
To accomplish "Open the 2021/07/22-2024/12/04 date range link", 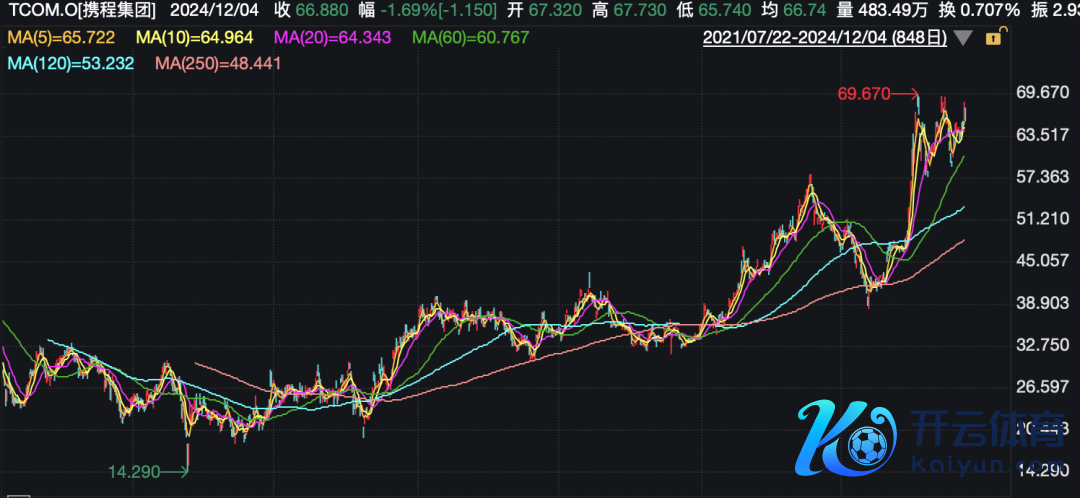I will pyautogui.click(x=825, y=38).
